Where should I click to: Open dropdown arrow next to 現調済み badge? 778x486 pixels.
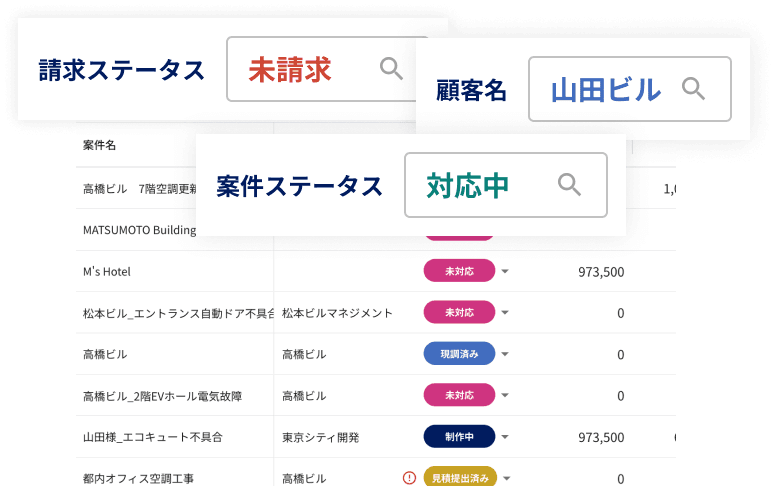(505, 354)
